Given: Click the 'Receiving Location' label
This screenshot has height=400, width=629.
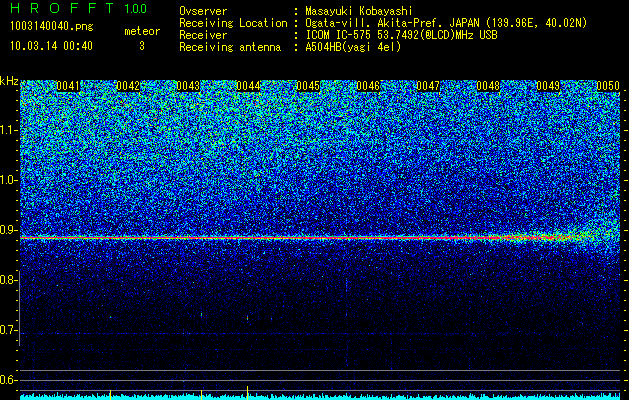Looking at the screenshot, I should 233,23.
